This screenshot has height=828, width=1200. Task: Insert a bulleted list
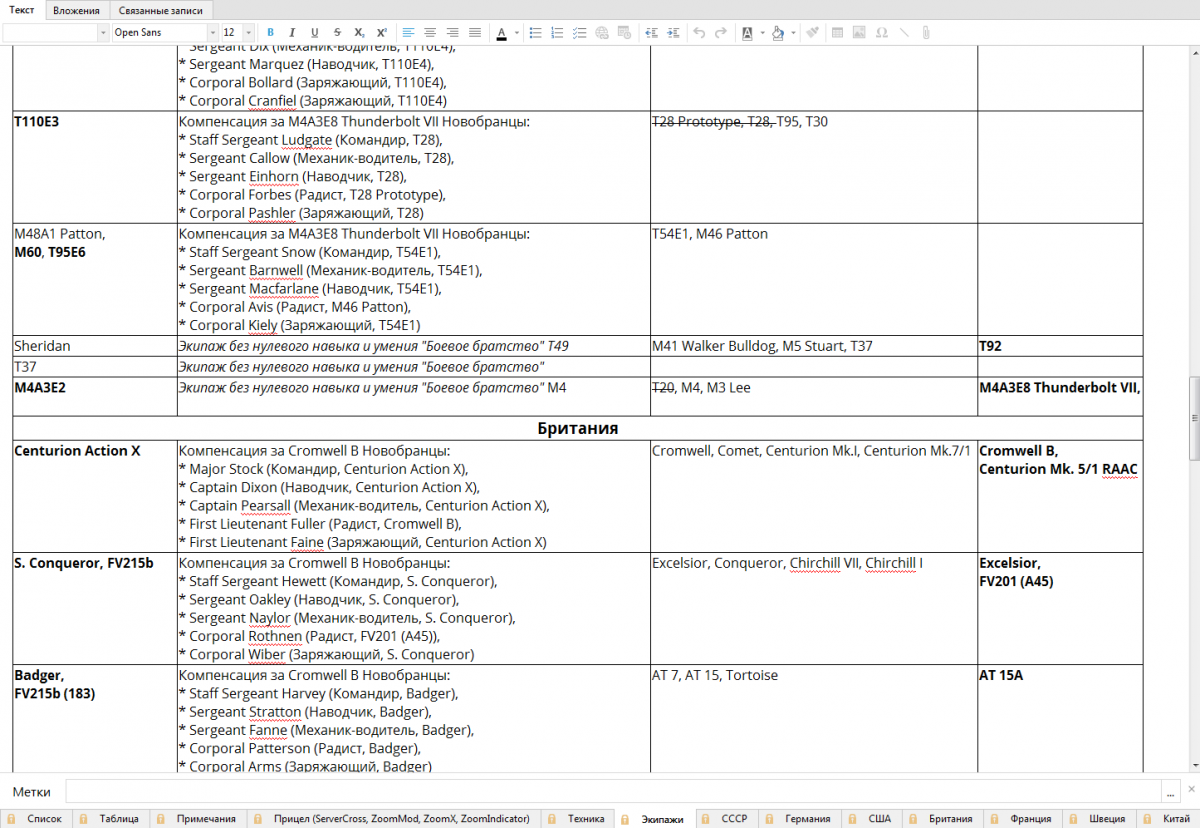point(536,33)
